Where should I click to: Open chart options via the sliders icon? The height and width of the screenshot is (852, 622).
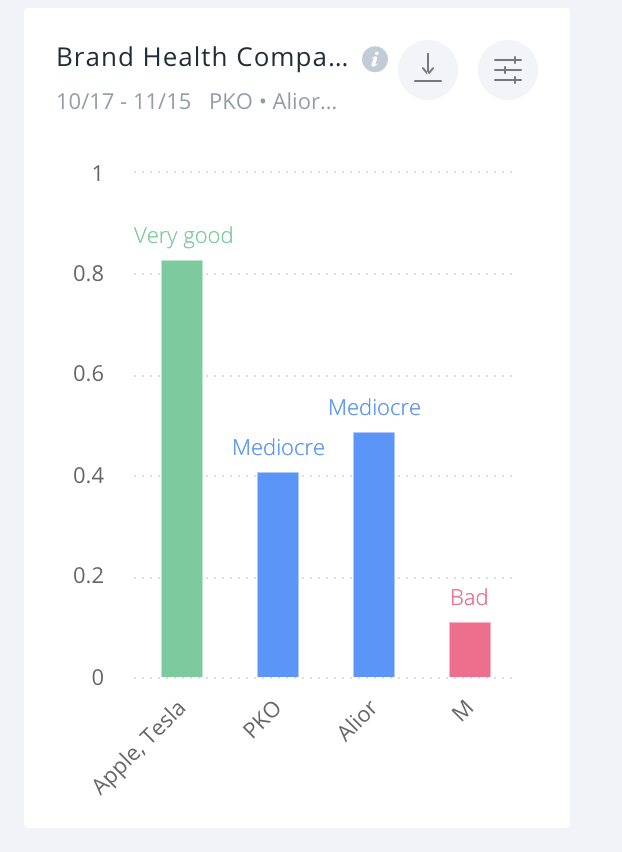pyautogui.click(x=507, y=69)
